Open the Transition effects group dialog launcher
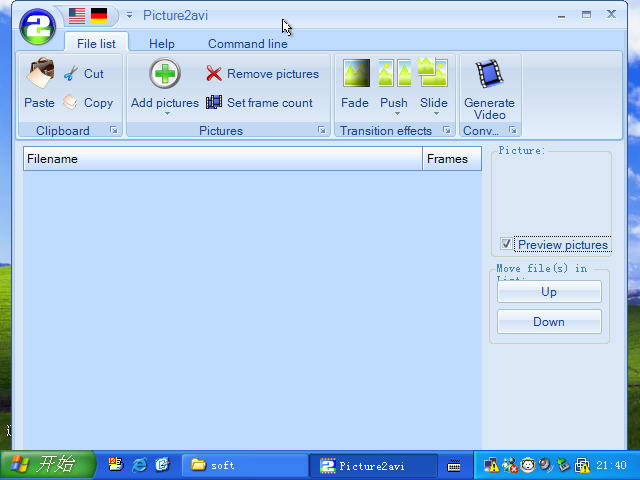Screen dimensions: 640x480 point(447,130)
